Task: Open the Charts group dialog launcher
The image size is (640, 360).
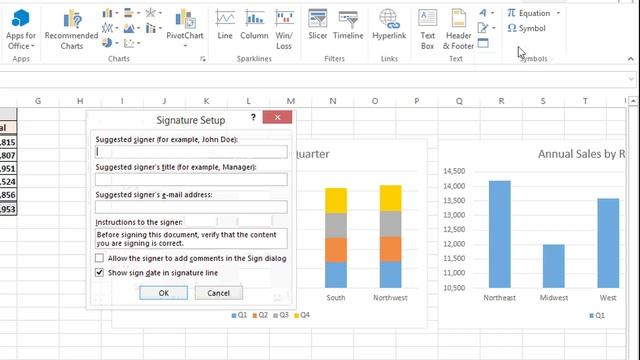Action: (203, 59)
